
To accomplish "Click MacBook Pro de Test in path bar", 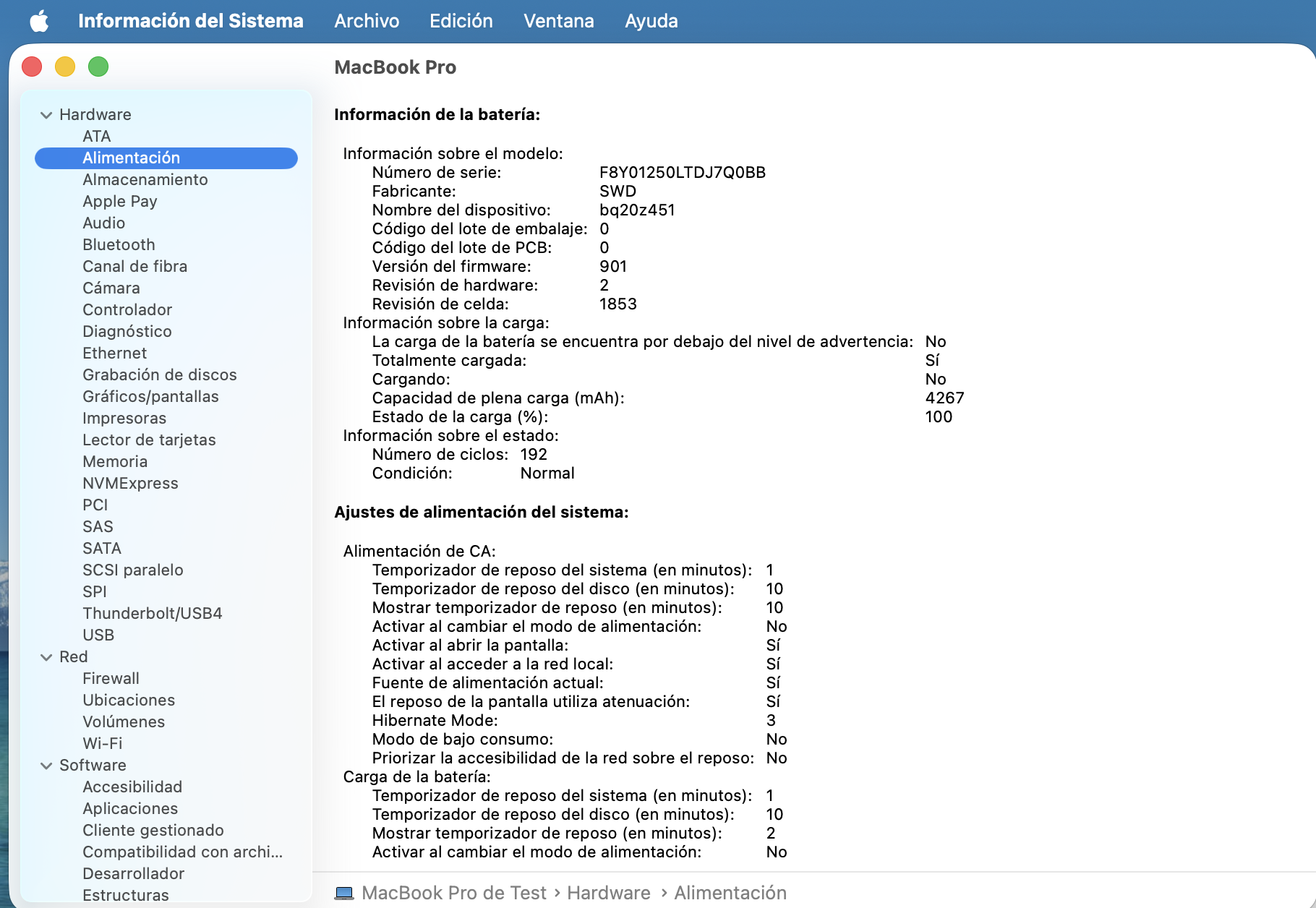I will 453,893.
